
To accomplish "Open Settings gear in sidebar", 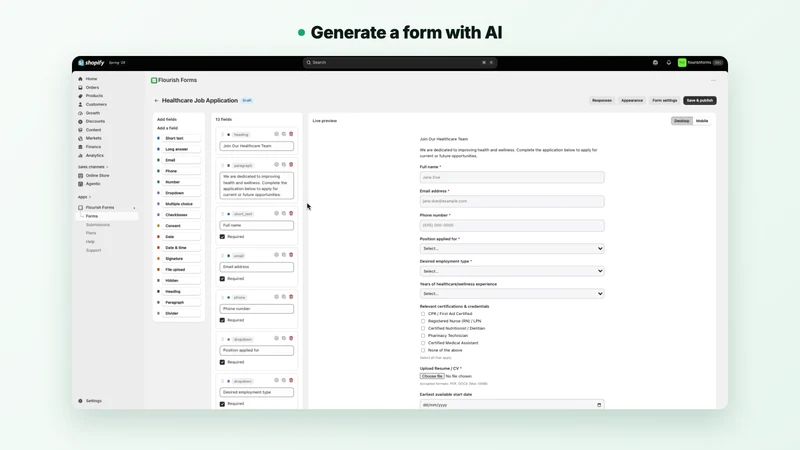I will [x=80, y=401].
